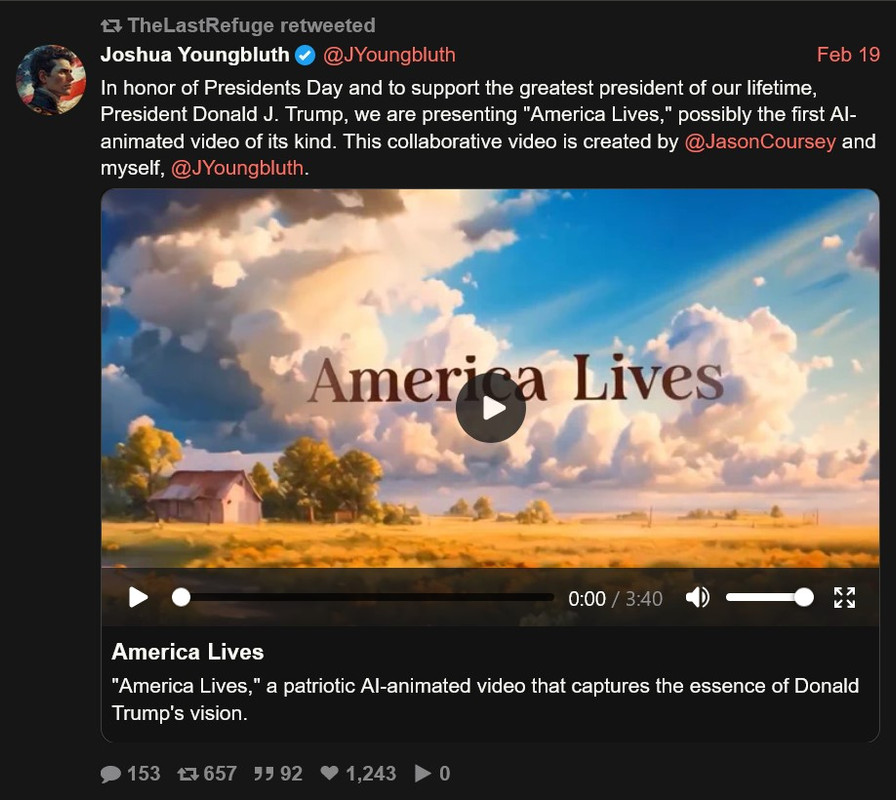896x800 pixels.
Task: Click the retweet arrows icon beside TheLastRefuge
Action: (x=111, y=25)
